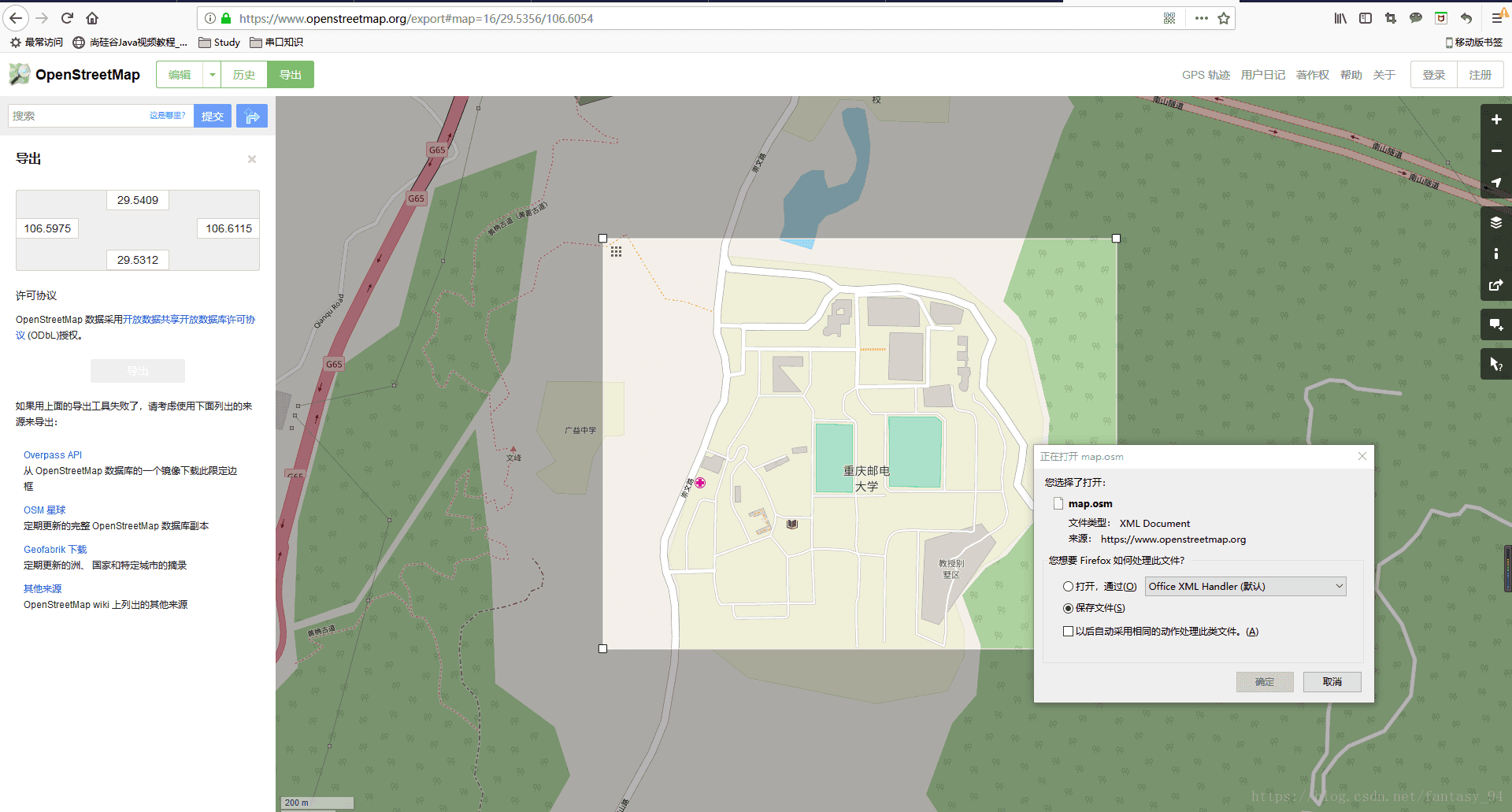Show site information for openstreetmap.org
This screenshot has width=1512, height=812.
click(x=210, y=18)
